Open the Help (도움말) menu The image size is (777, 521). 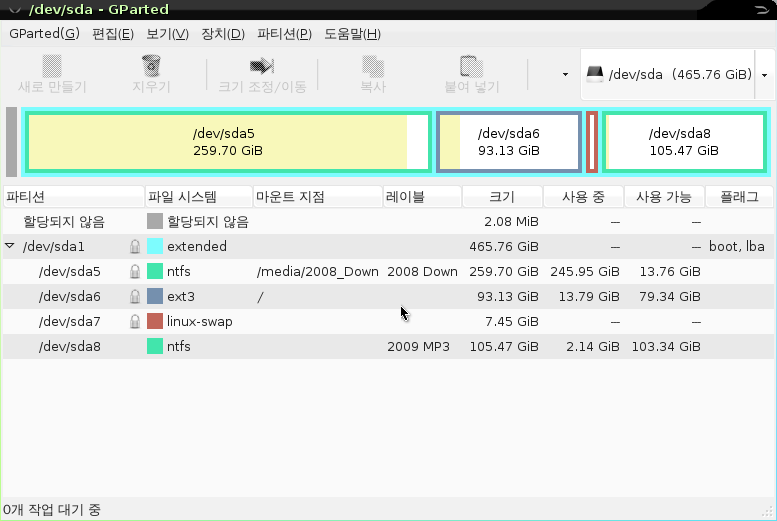click(352, 34)
